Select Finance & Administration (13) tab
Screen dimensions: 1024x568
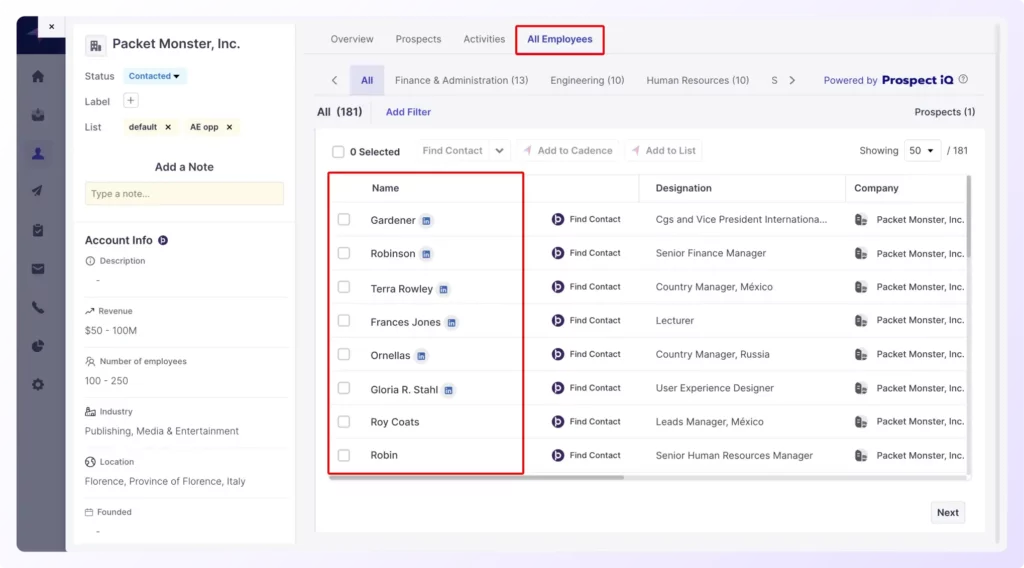462,80
